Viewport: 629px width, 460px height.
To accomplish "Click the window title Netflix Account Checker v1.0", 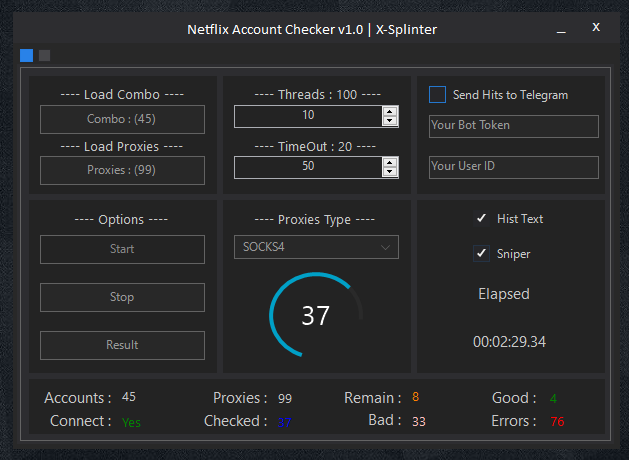I will click(x=275, y=30).
